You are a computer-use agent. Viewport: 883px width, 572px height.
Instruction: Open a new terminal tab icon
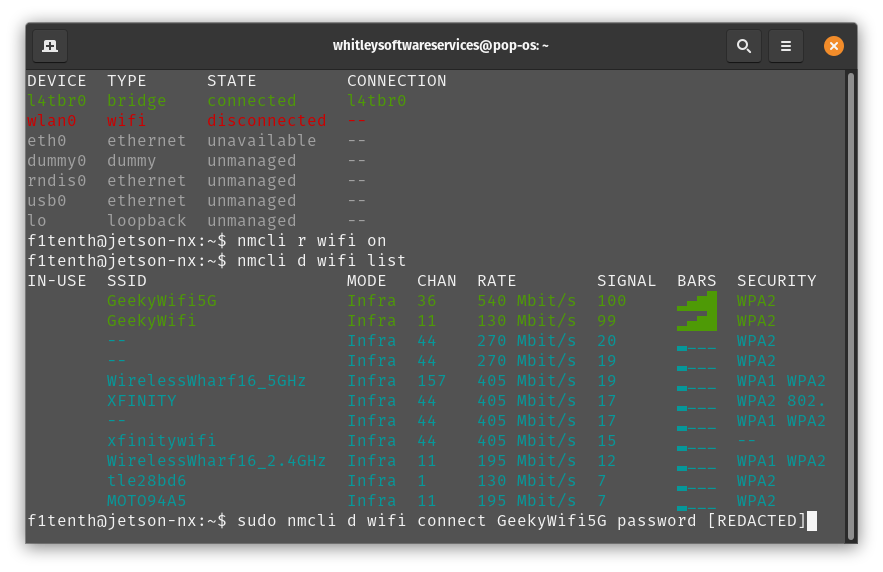(x=50, y=46)
